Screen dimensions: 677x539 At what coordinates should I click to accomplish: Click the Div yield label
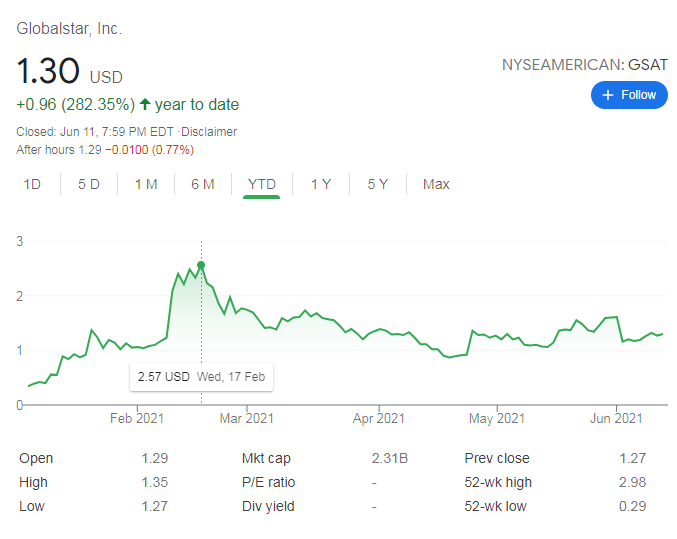tap(268, 506)
